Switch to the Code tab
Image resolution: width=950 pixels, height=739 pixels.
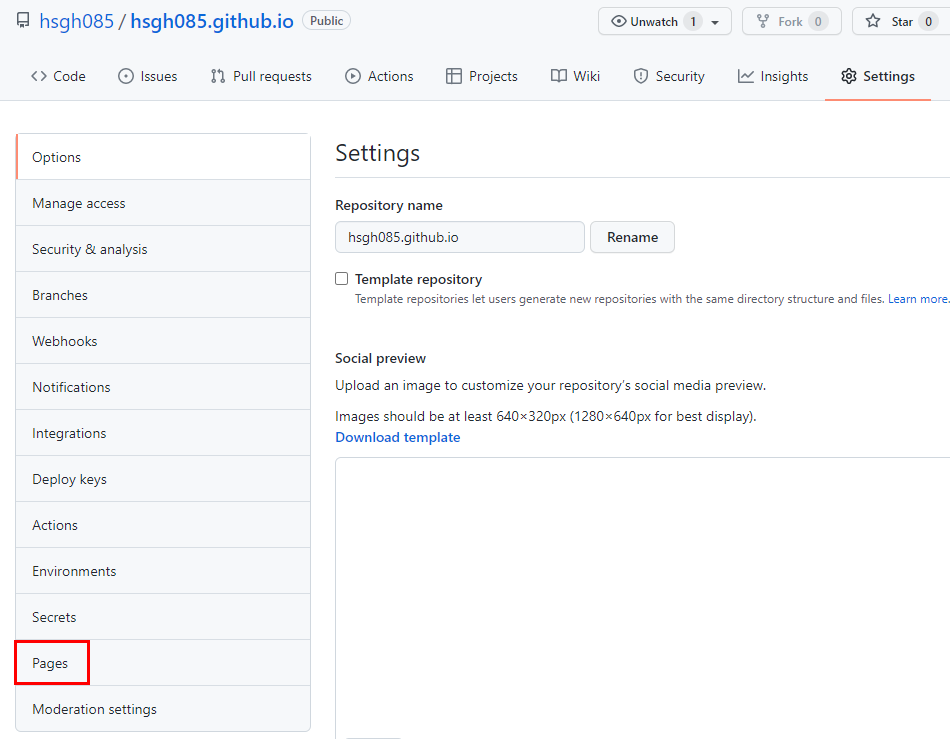tap(58, 76)
